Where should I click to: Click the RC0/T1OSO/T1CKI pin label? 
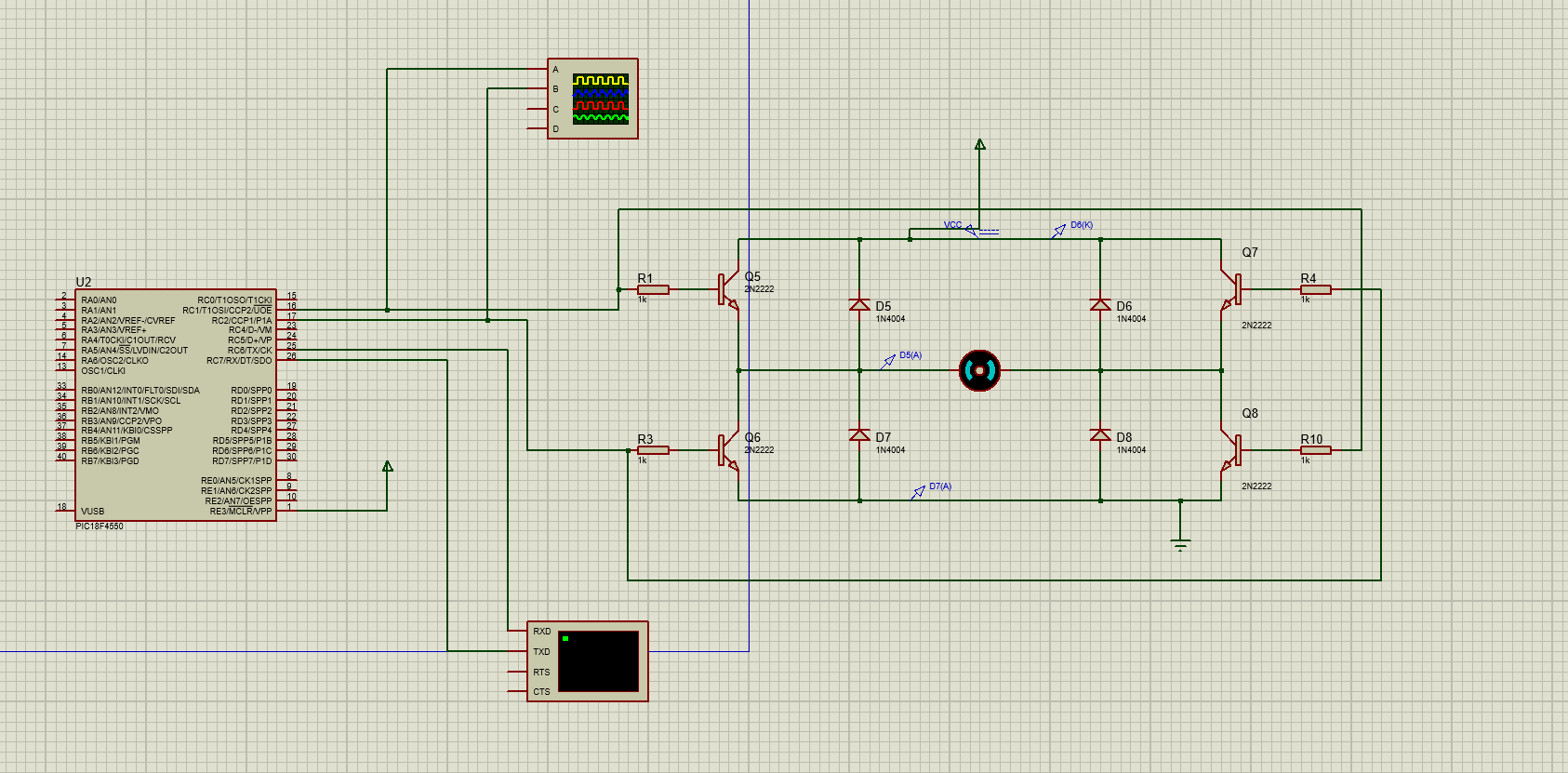pyautogui.click(x=234, y=300)
